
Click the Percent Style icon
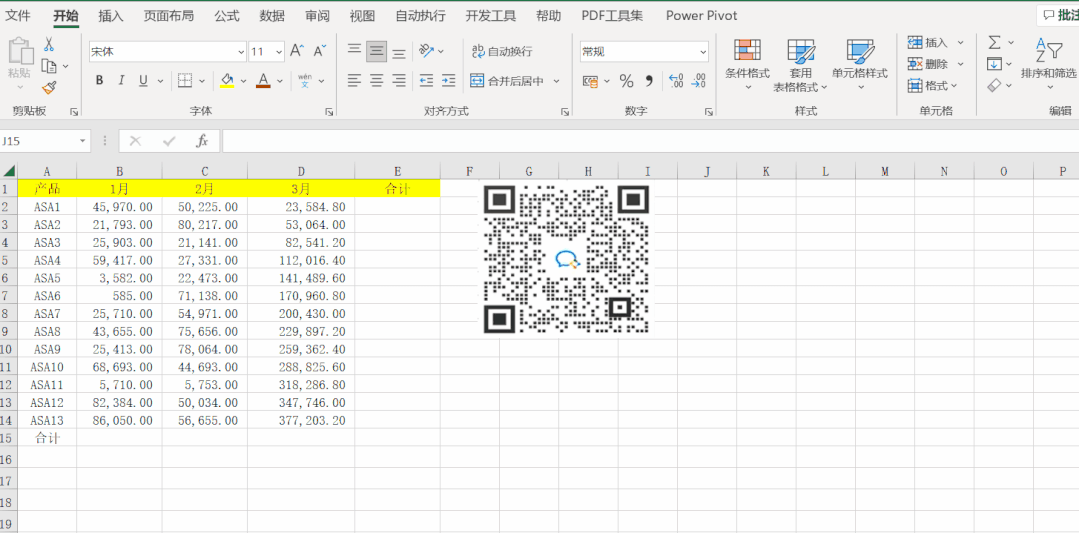pyautogui.click(x=626, y=81)
